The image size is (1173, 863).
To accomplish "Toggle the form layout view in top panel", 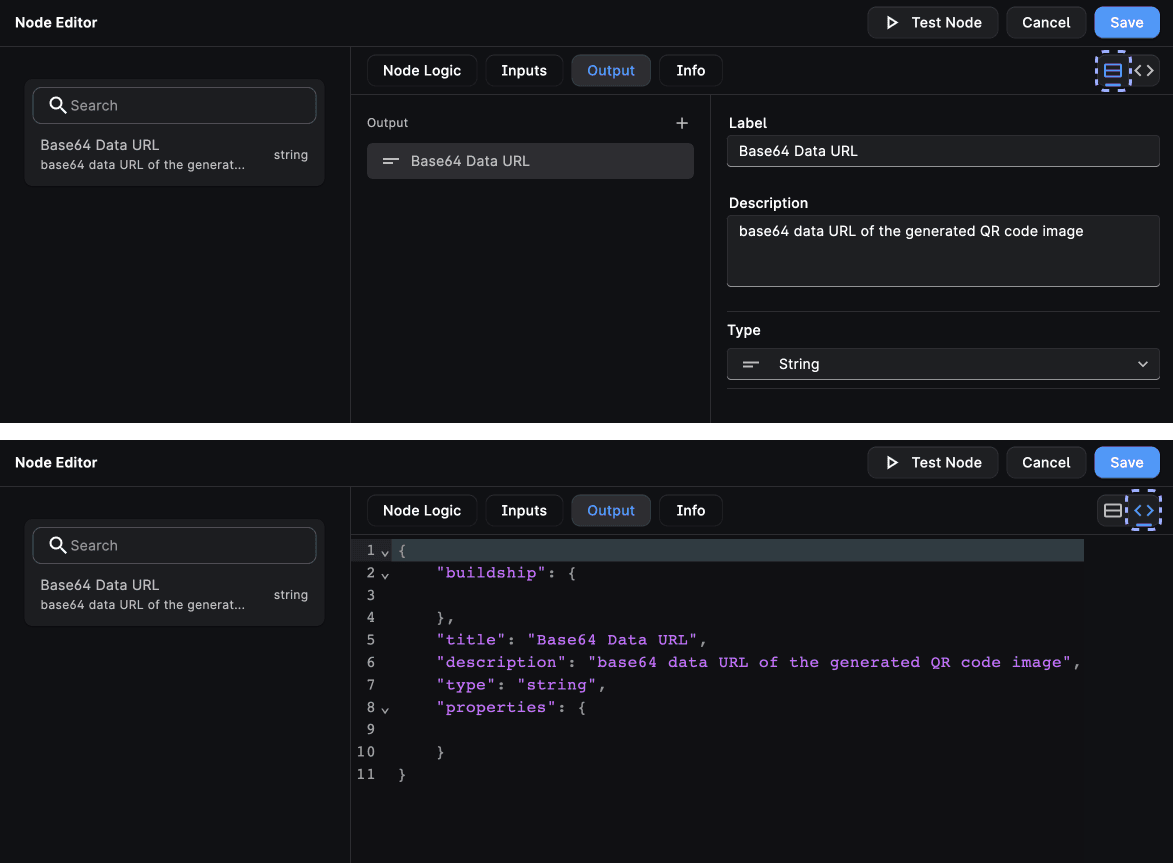I will point(1112,70).
